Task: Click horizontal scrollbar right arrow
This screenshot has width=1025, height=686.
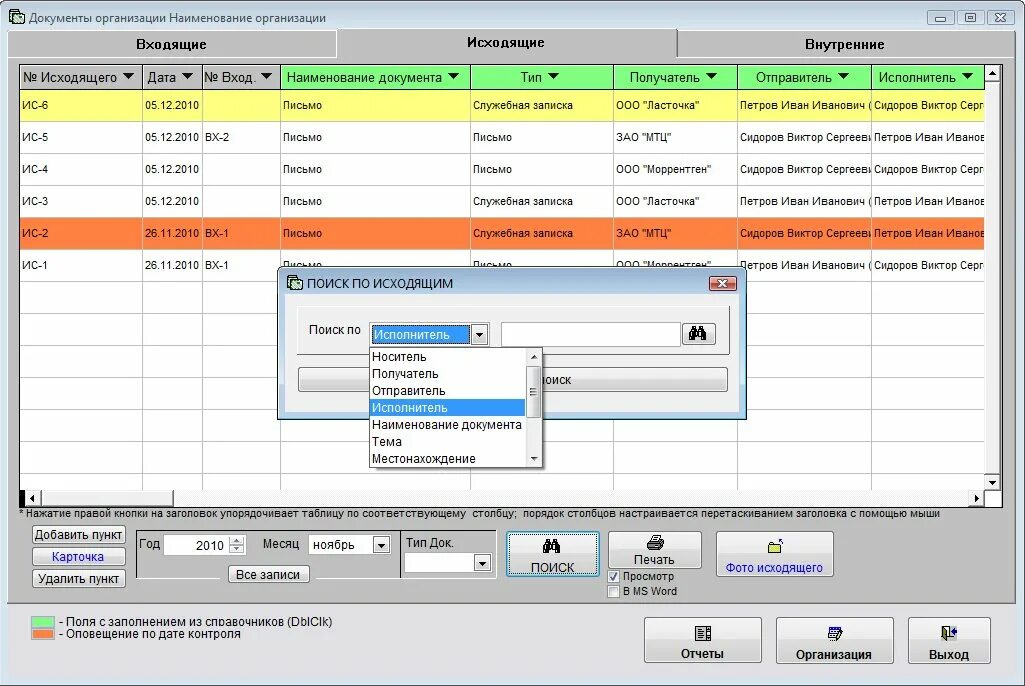Action: pyautogui.click(x=976, y=498)
